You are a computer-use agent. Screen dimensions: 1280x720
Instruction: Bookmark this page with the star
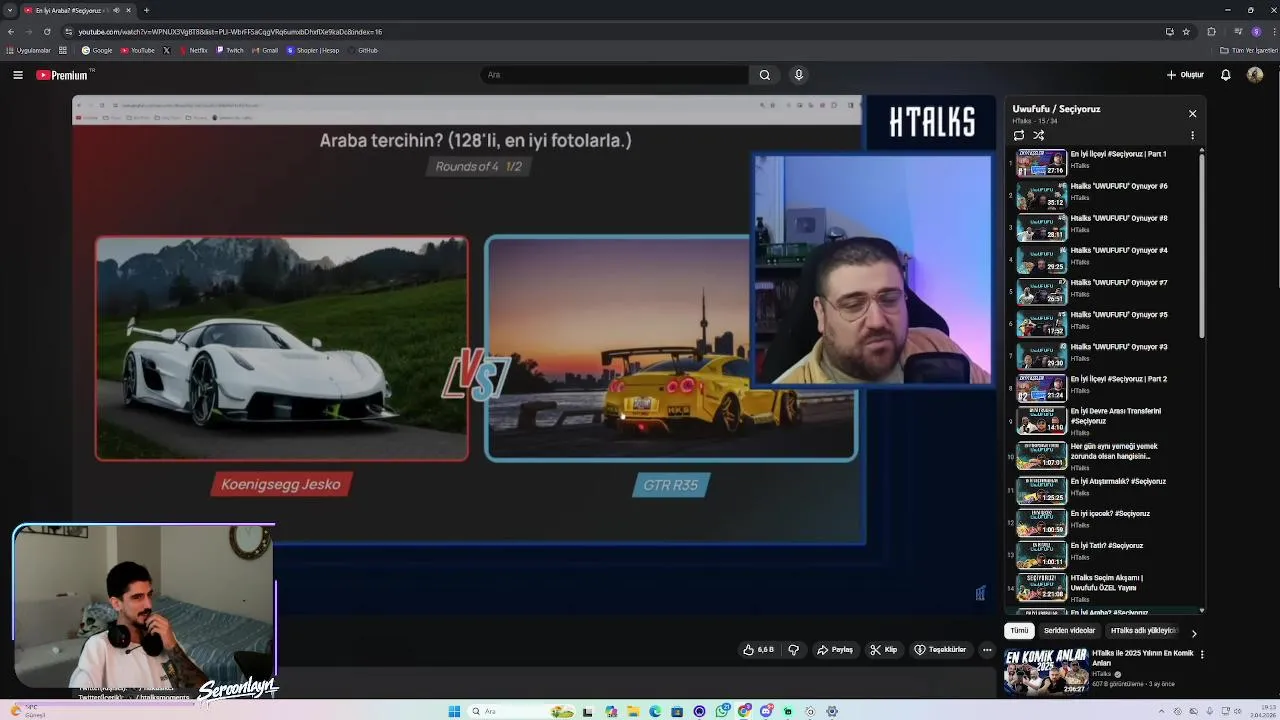pyautogui.click(x=1186, y=31)
